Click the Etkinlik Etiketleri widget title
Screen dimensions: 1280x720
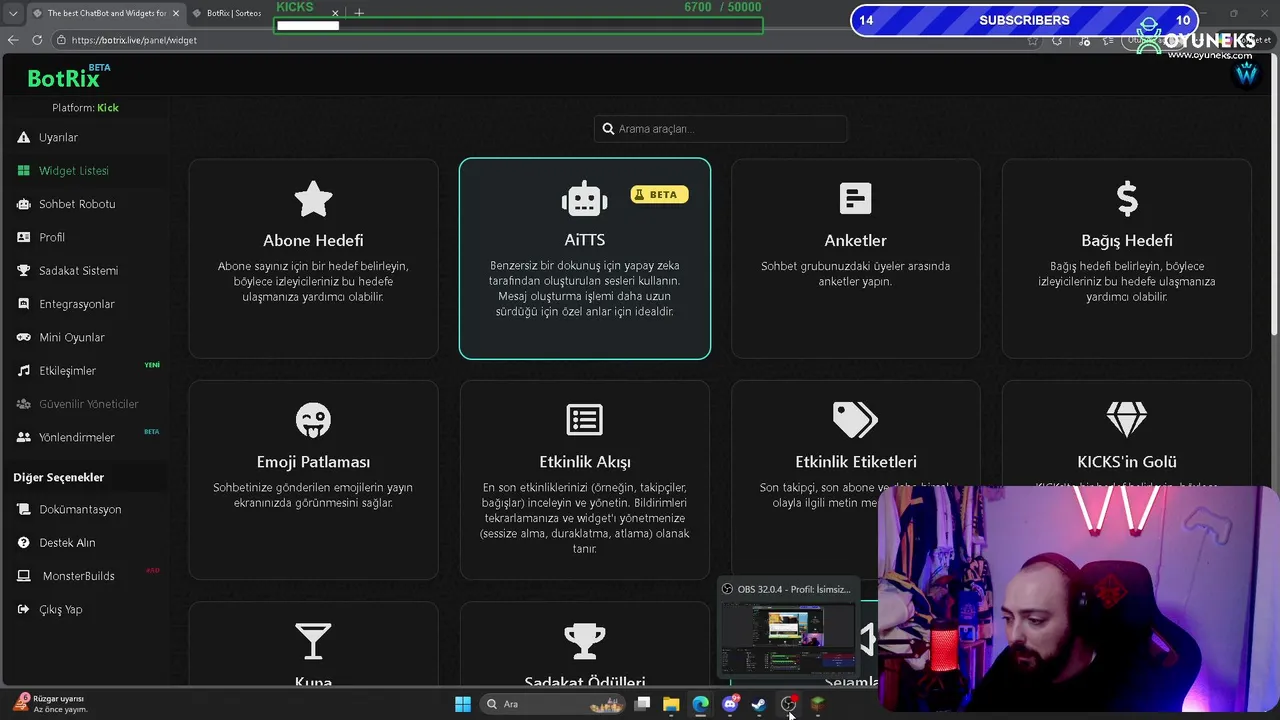pyautogui.click(x=855, y=462)
